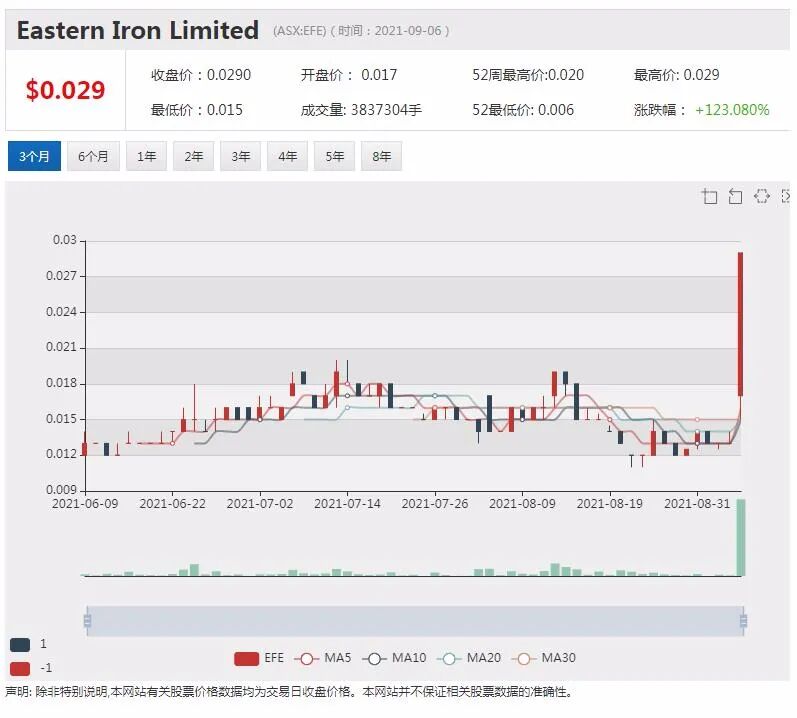797x718 pixels.
Task: Click the middle of the data zoom bar
Action: pyautogui.click(x=415, y=620)
